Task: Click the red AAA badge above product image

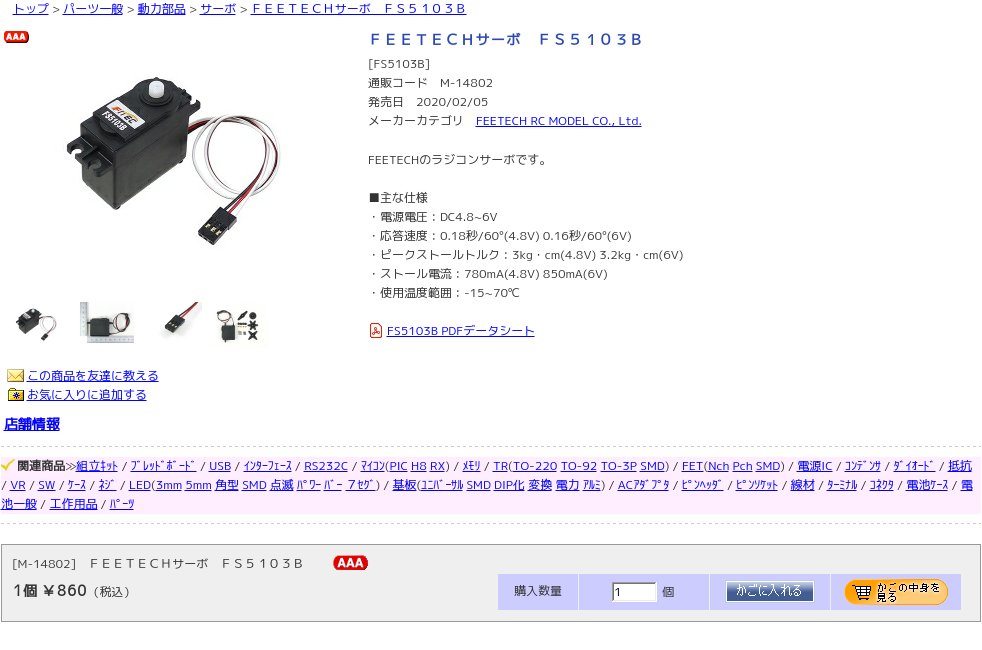Action: [16, 37]
